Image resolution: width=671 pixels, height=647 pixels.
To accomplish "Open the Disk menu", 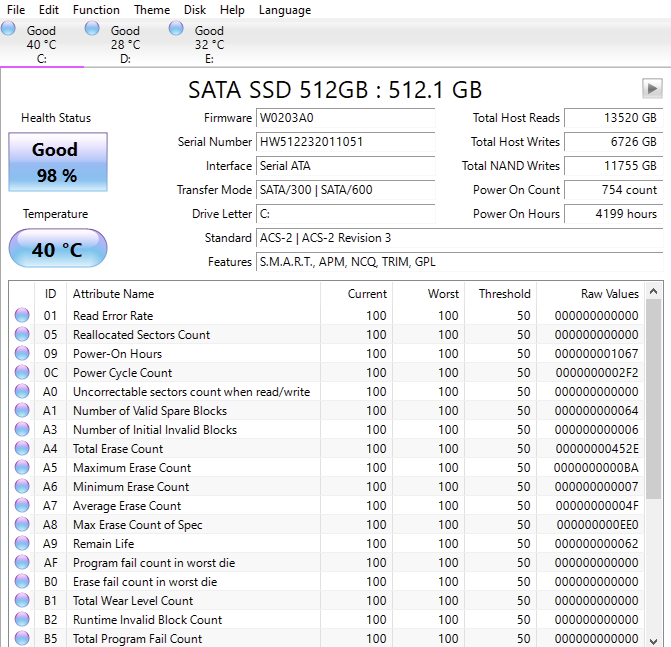I will pyautogui.click(x=195, y=9).
